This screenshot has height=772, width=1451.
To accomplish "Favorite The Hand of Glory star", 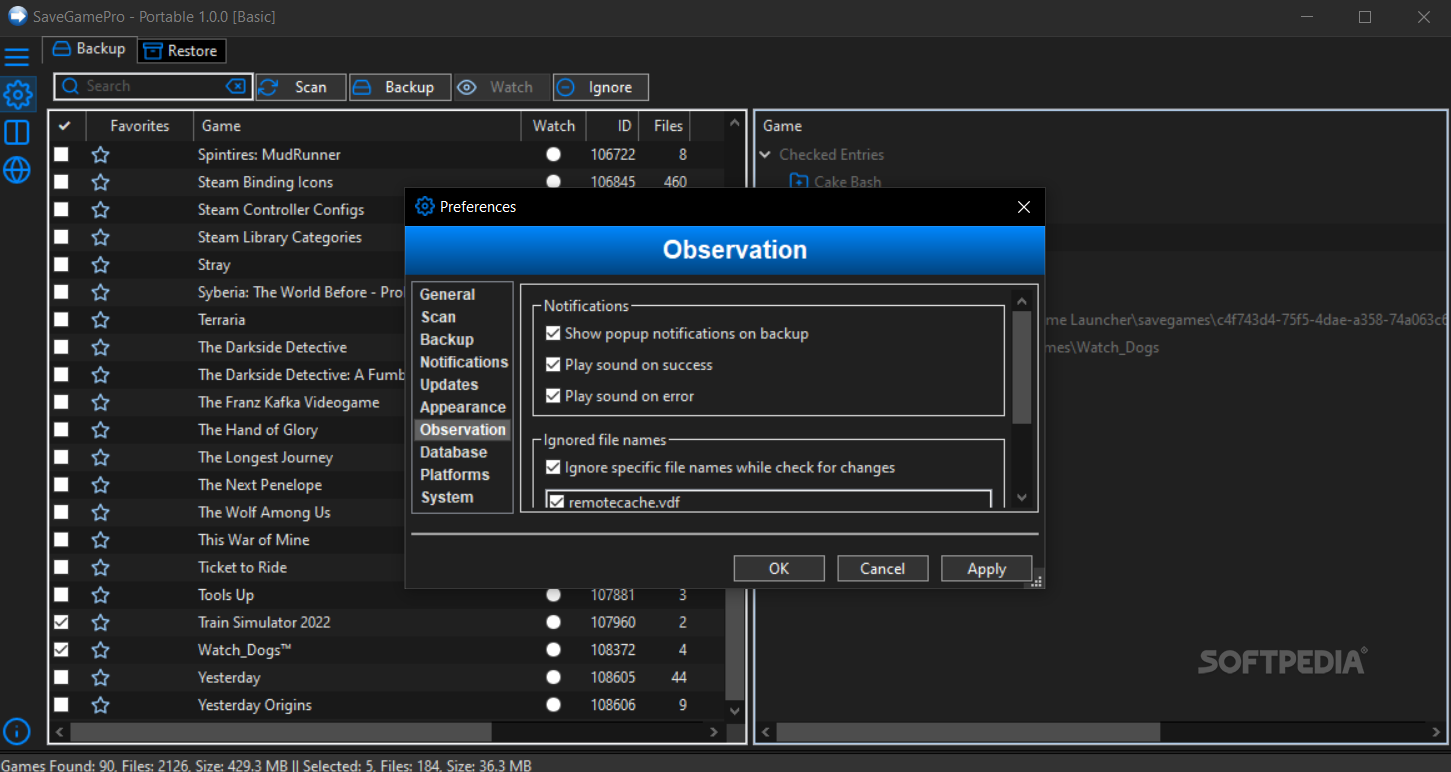I will point(100,430).
